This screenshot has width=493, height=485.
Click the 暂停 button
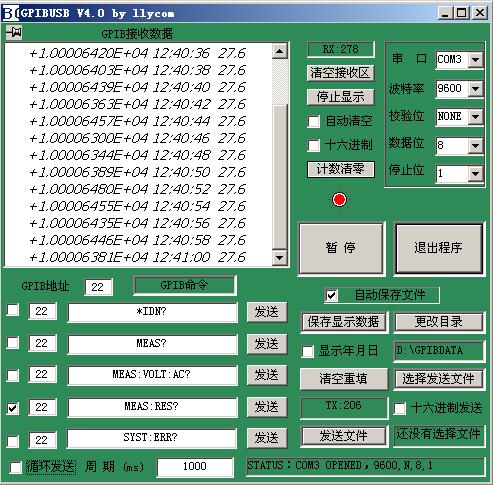click(x=341, y=248)
